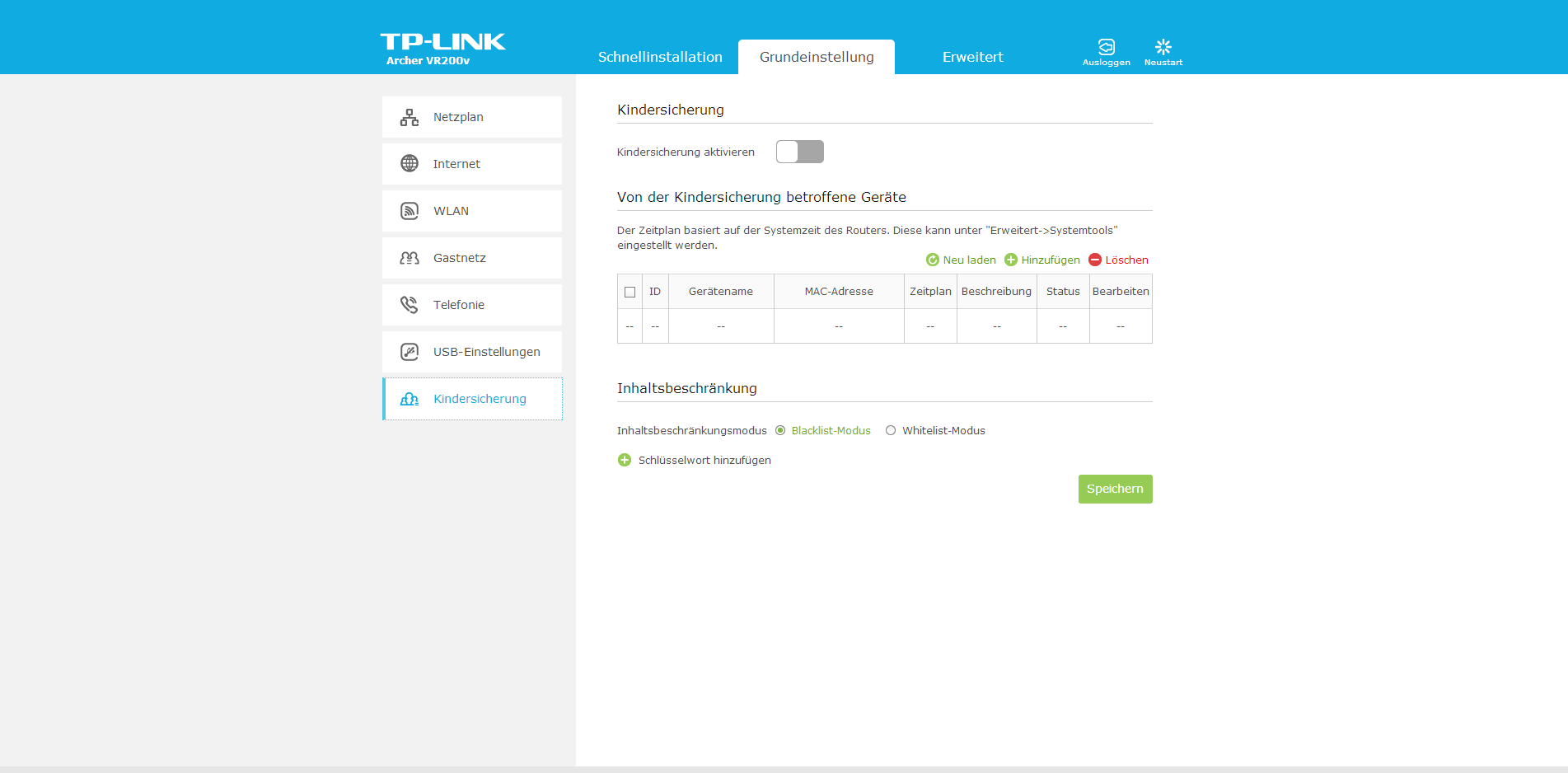The height and width of the screenshot is (773, 1568).
Task: Enable the Kindersicherung aktivieren switch
Action: click(x=799, y=152)
